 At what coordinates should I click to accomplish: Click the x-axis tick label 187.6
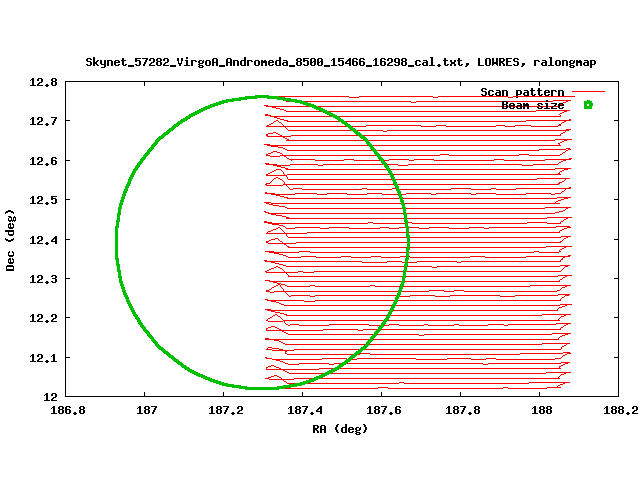384,410
